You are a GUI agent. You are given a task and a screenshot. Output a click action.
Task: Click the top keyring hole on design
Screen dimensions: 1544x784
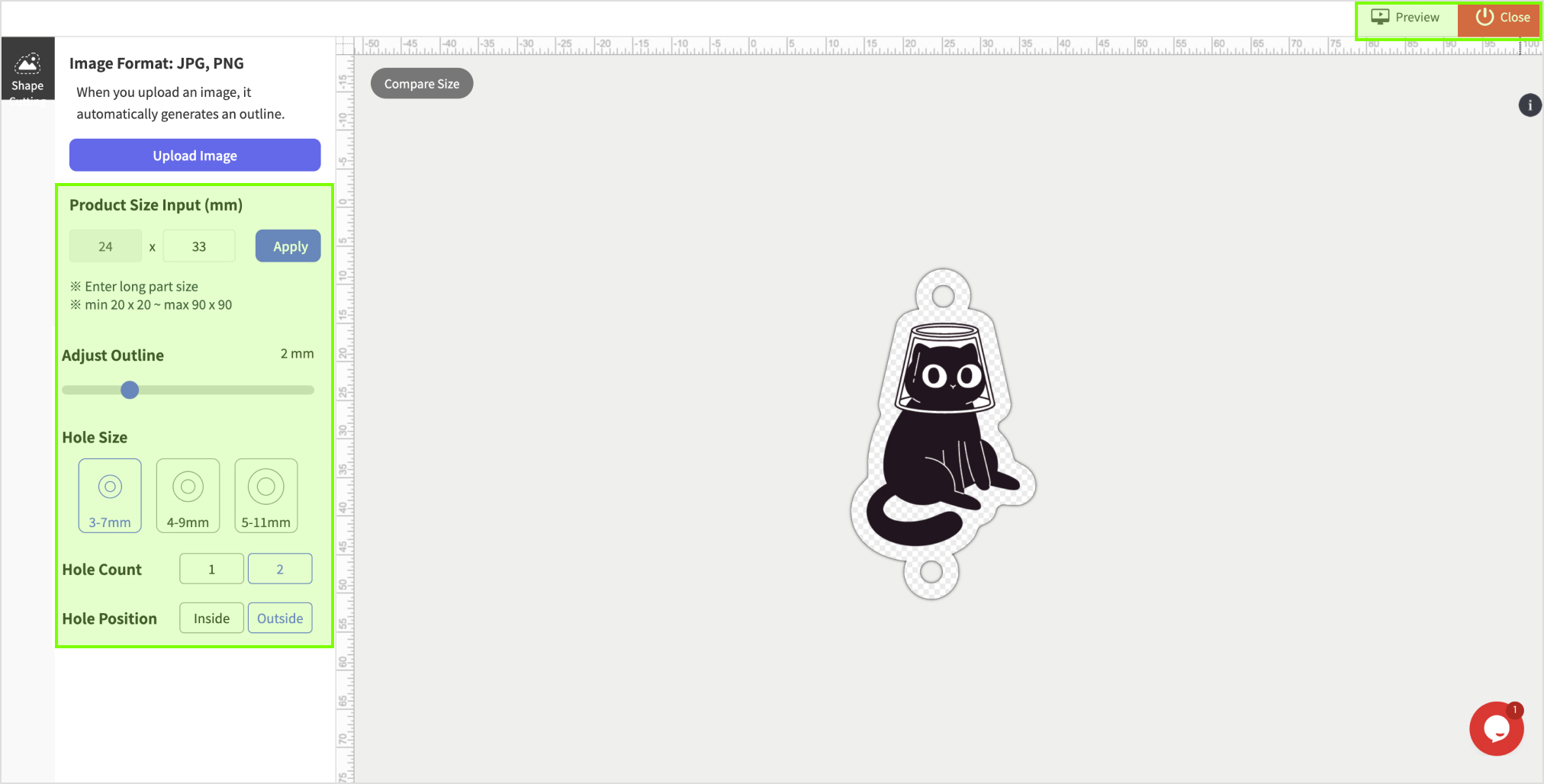[943, 296]
